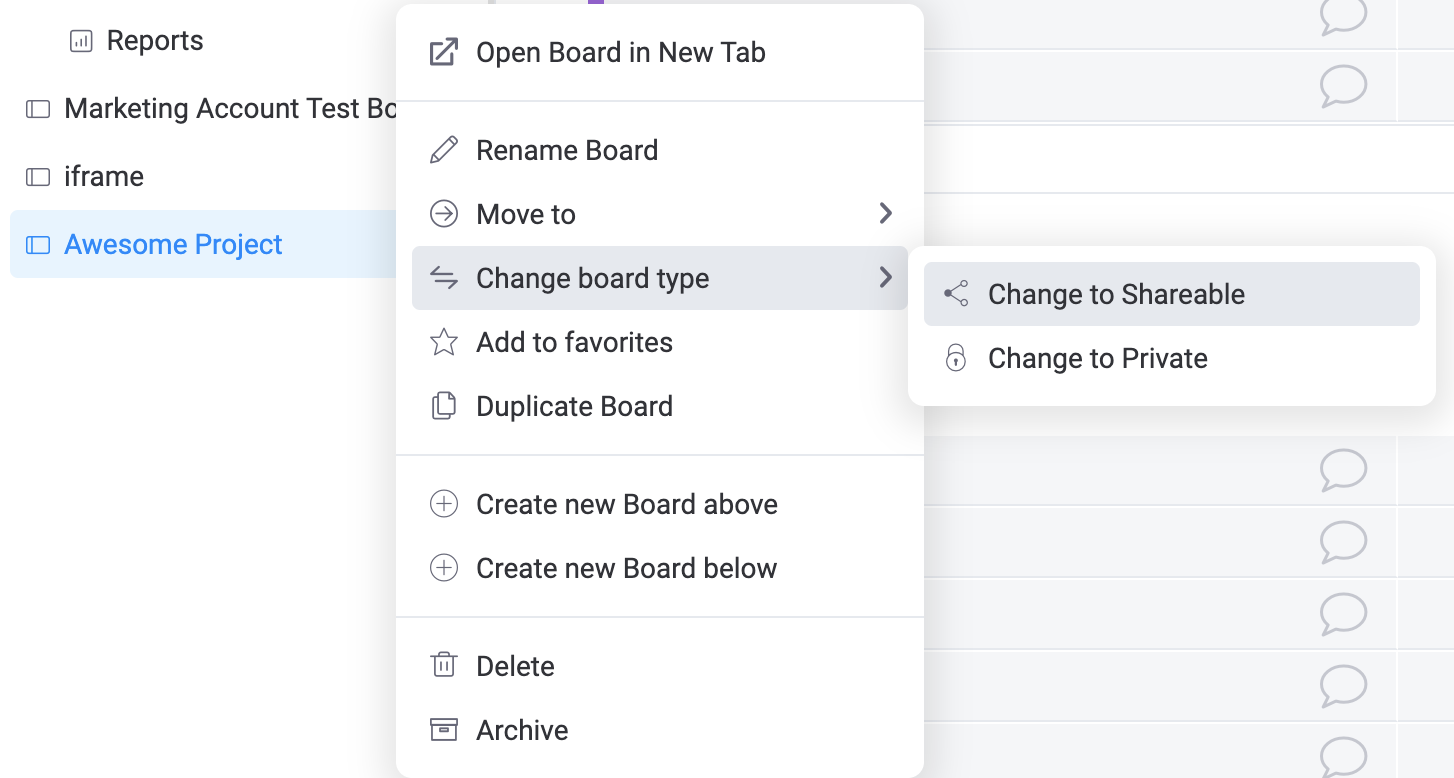Image resolution: width=1454 pixels, height=778 pixels.
Task: Click the Reports chart icon in the sidebar
Action: click(x=81, y=41)
